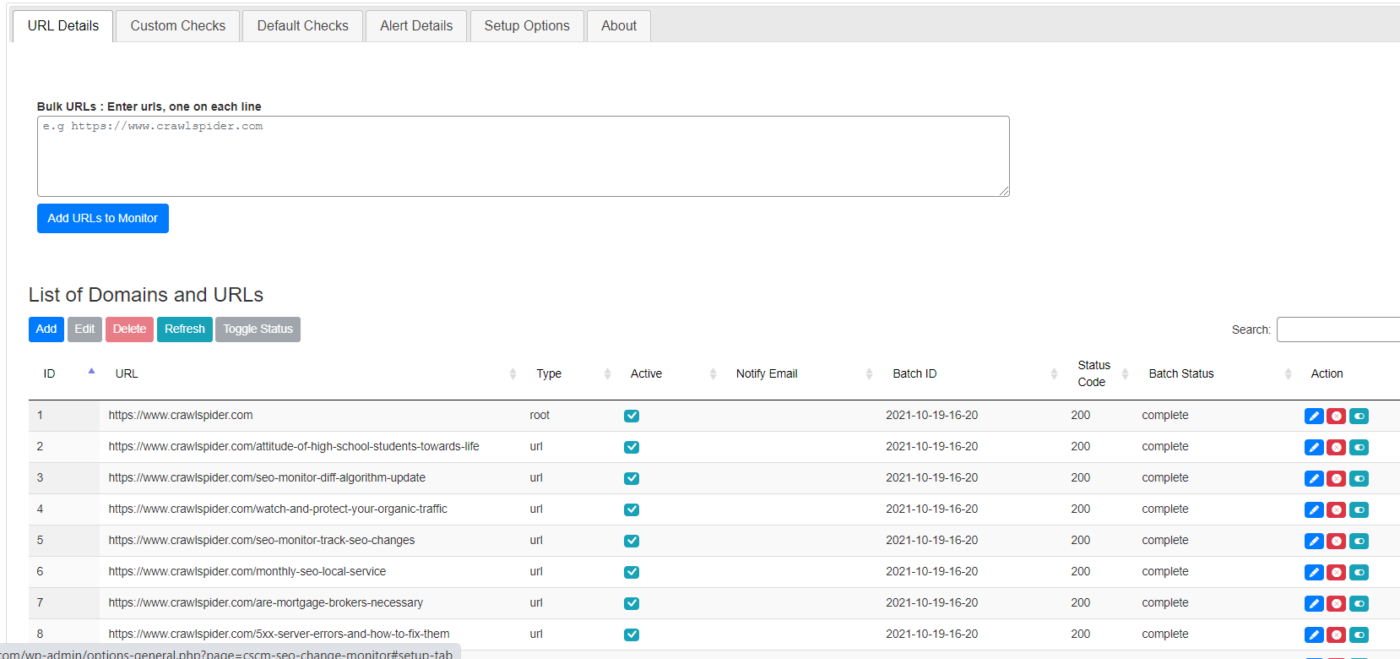Click the pink Delete button above table
The height and width of the screenshot is (659, 1400).
[129, 329]
